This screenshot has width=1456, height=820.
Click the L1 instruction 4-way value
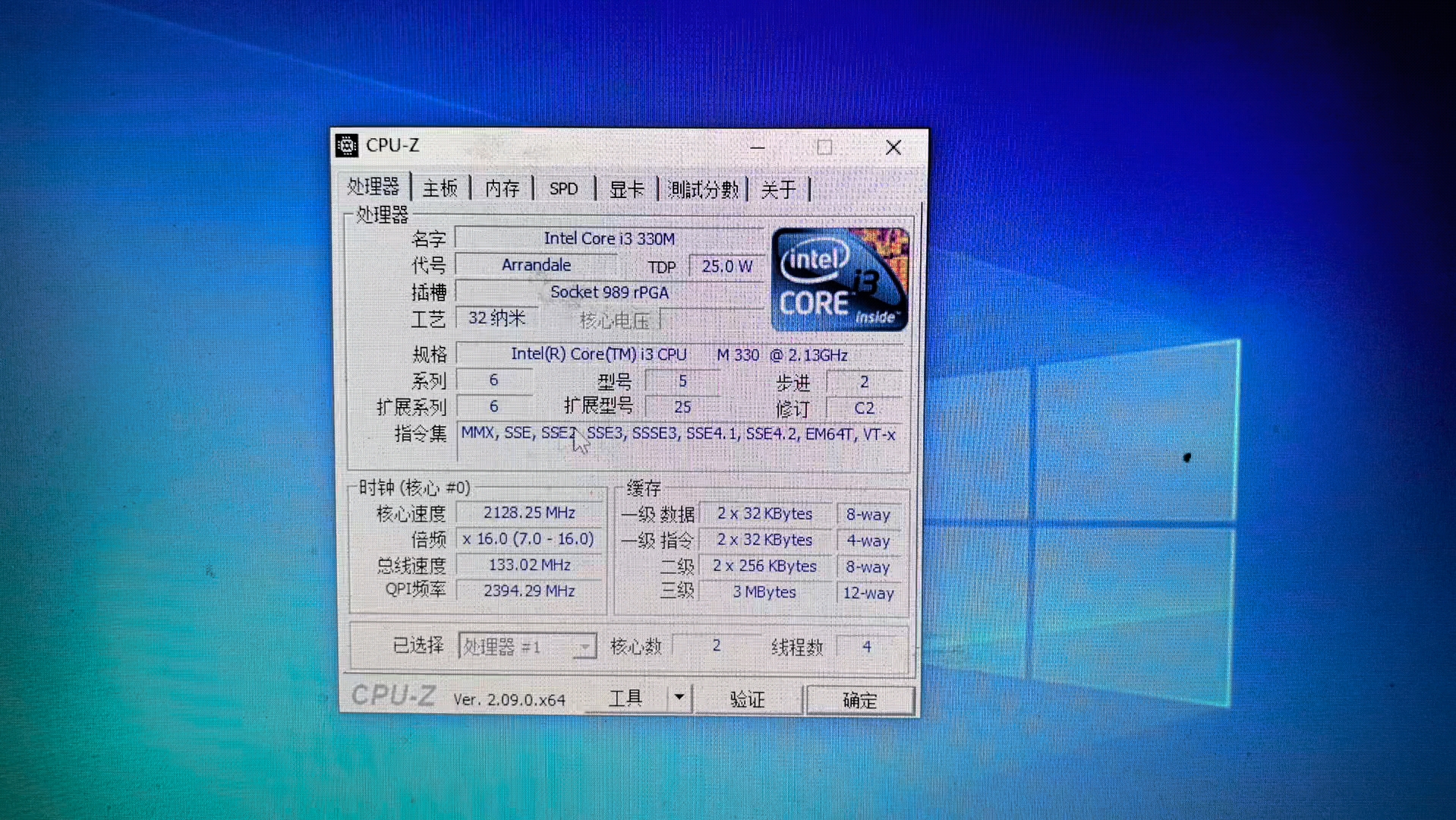(868, 541)
